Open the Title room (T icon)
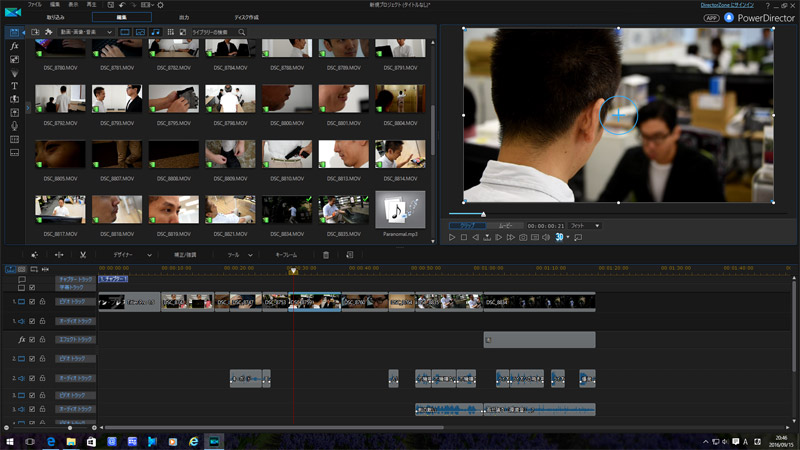Viewport: 800px width, 450px height. point(14,86)
